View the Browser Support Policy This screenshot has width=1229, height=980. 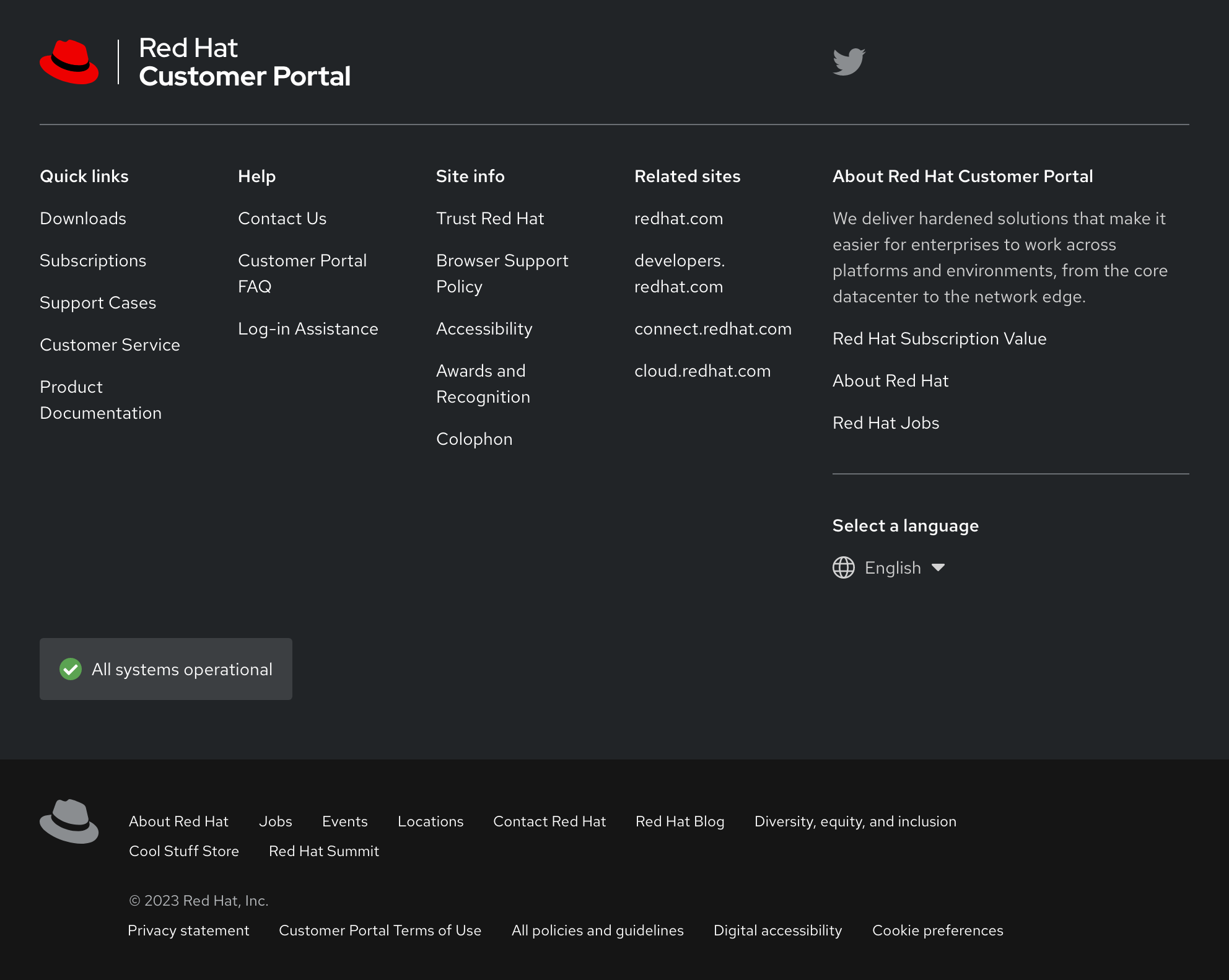pyautogui.click(x=502, y=273)
